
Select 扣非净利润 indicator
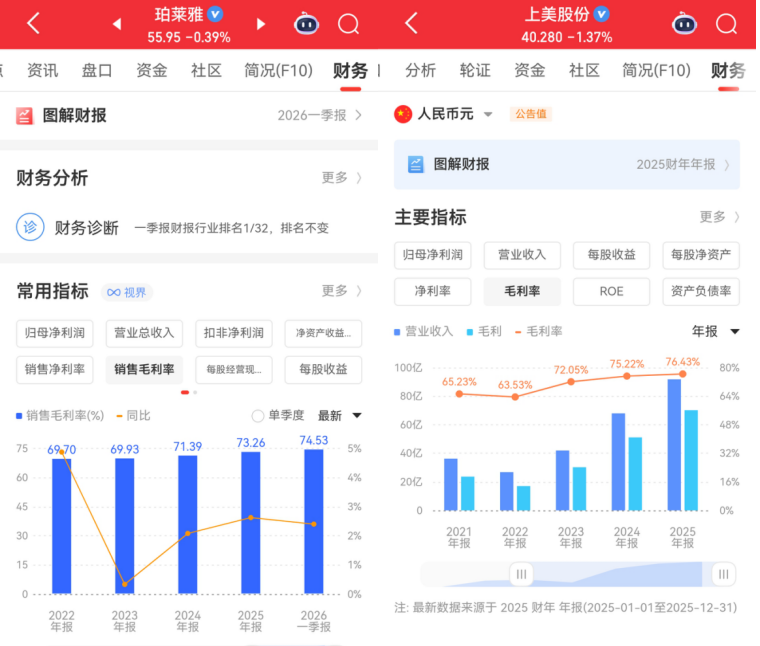click(x=234, y=333)
